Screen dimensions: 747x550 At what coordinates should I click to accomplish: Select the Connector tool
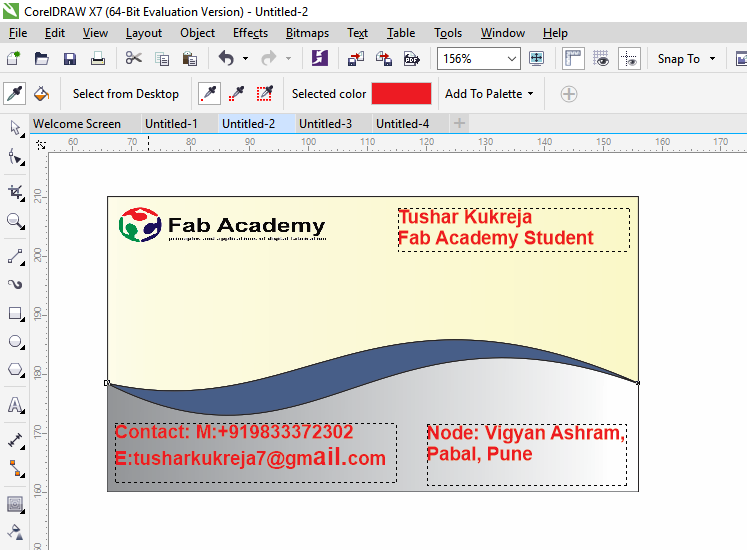click(16, 469)
